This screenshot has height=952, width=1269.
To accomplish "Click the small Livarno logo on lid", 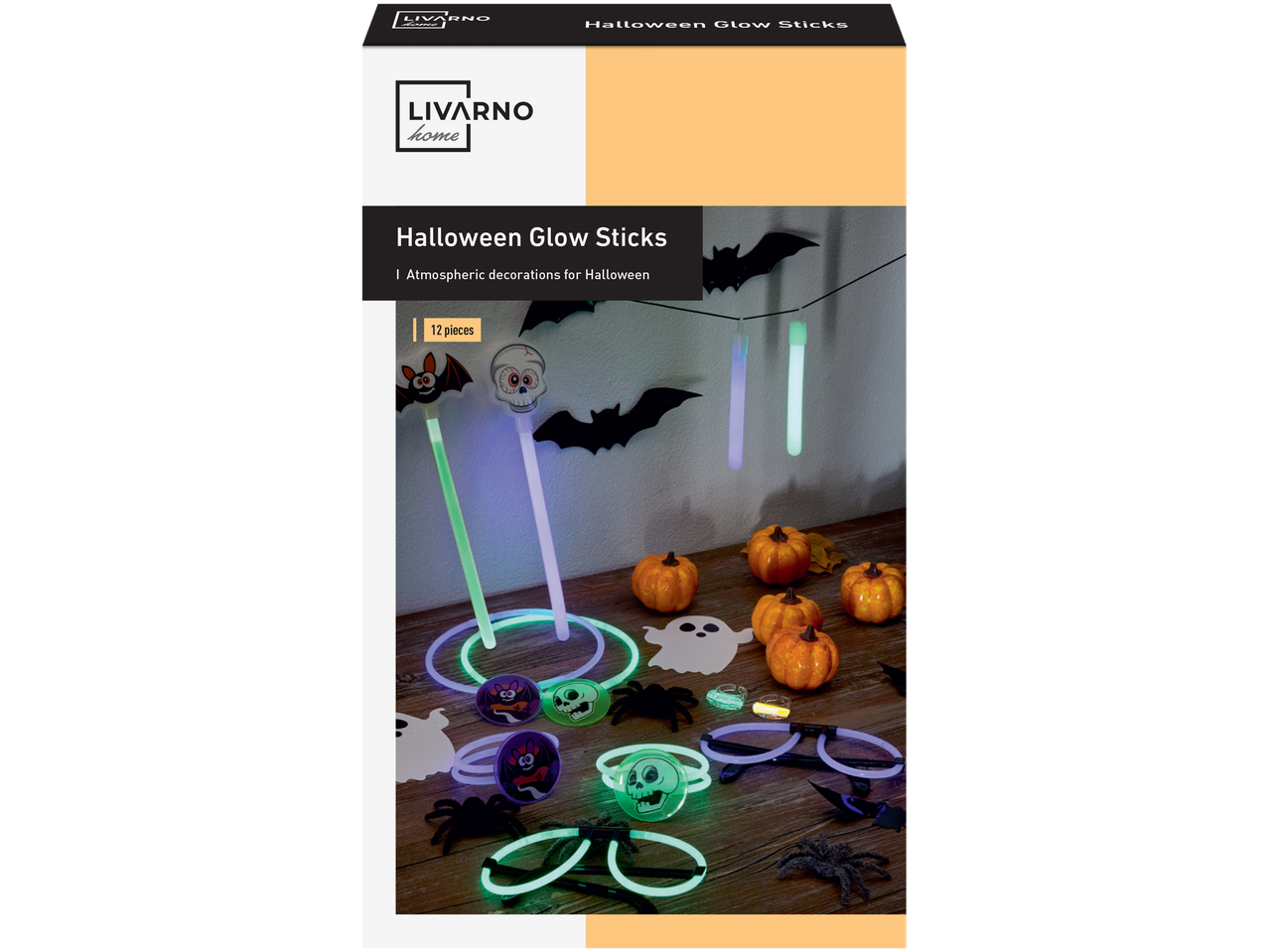I will point(441,20).
